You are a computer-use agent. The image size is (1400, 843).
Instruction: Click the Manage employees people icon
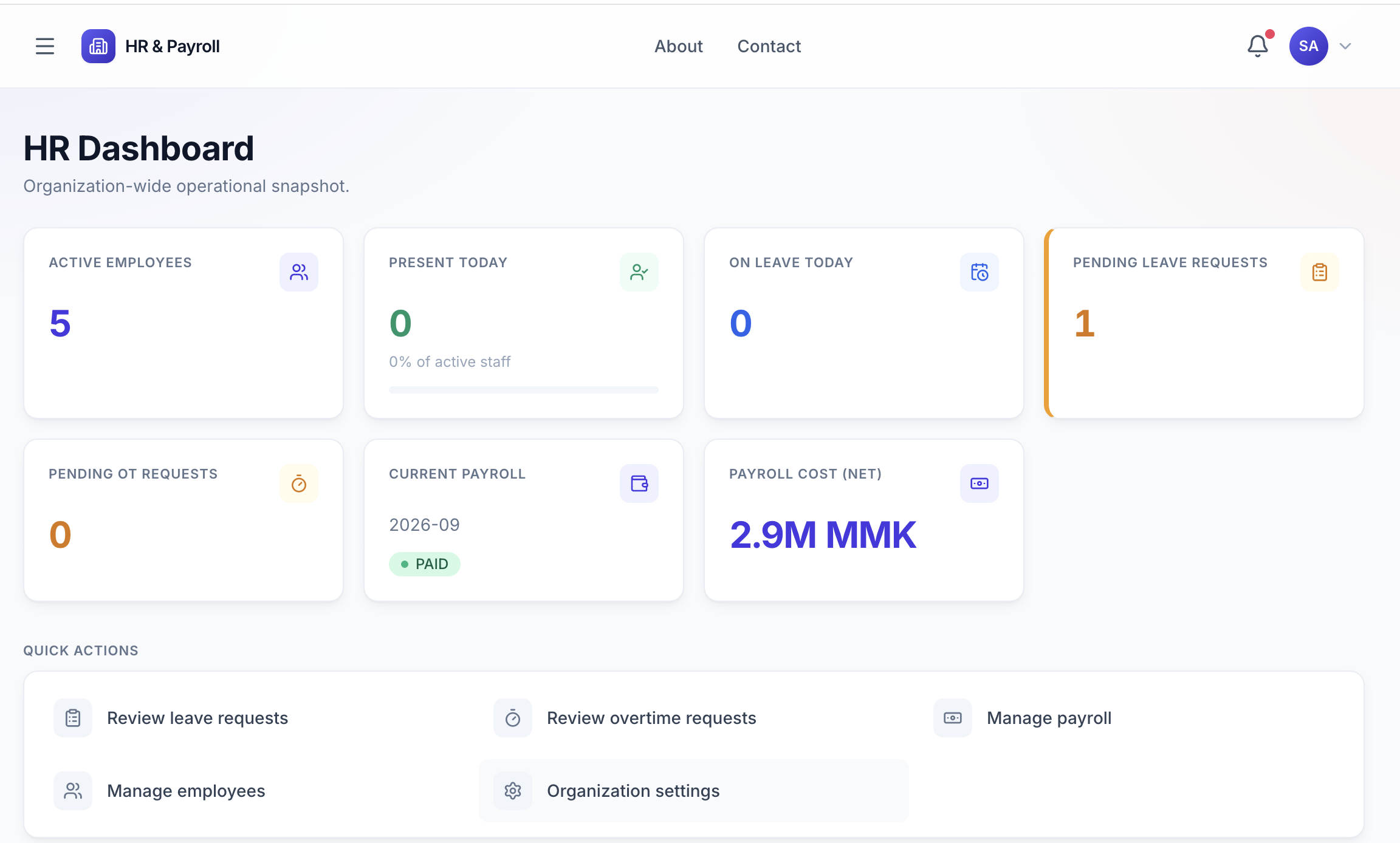(x=73, y=791)
